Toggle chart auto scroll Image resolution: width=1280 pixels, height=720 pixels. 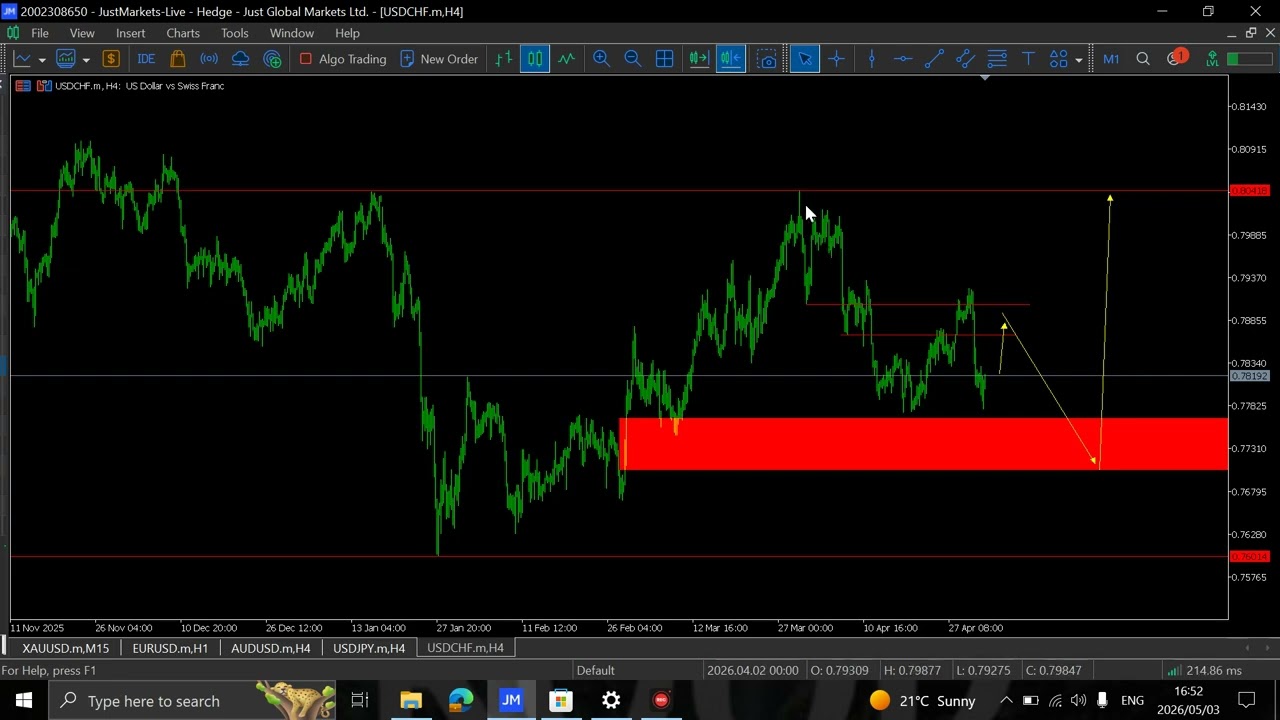699,59
